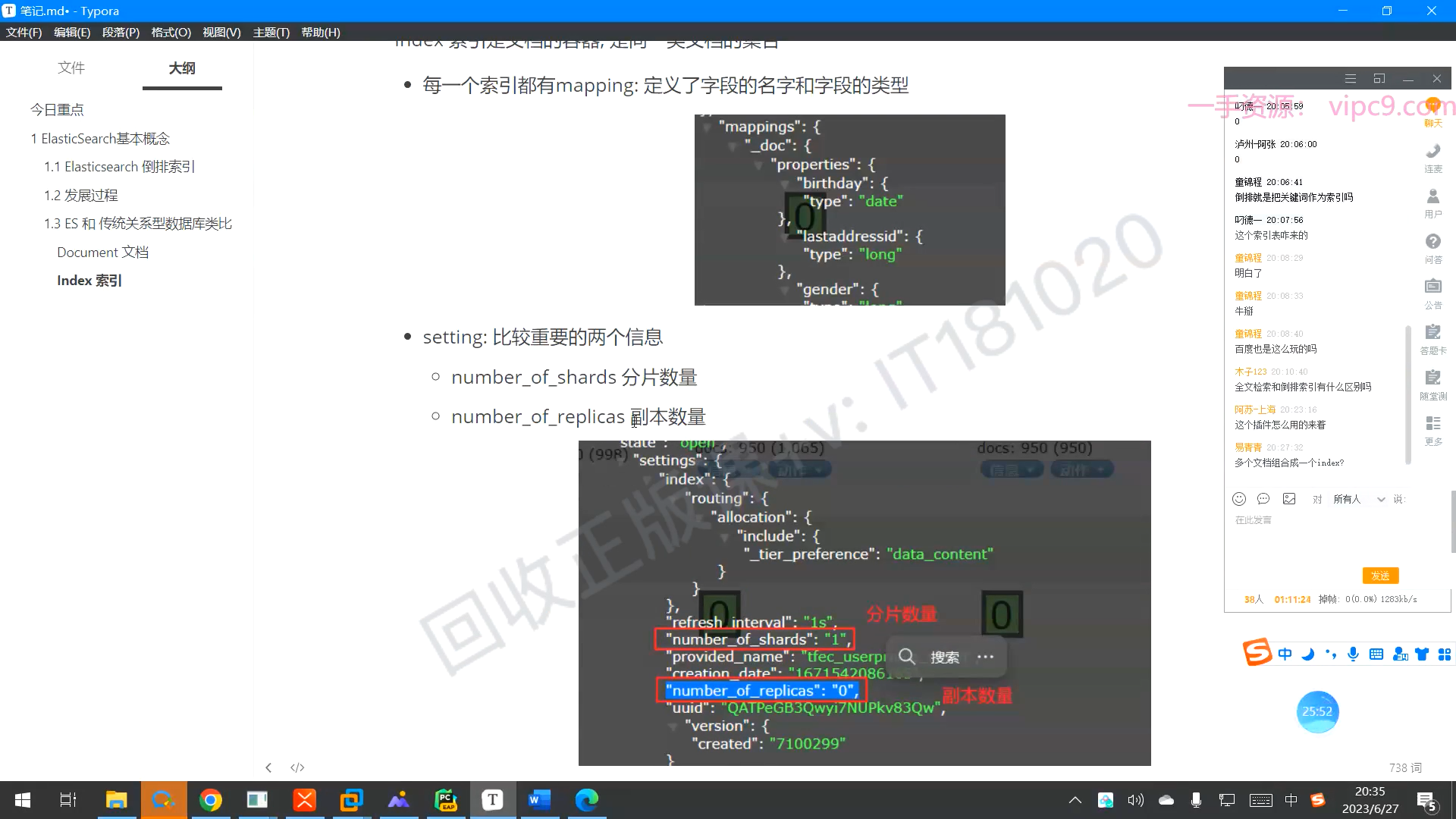
Task: Toggle Sogou voice input microphone
Action: click(x=1353, y=654)
